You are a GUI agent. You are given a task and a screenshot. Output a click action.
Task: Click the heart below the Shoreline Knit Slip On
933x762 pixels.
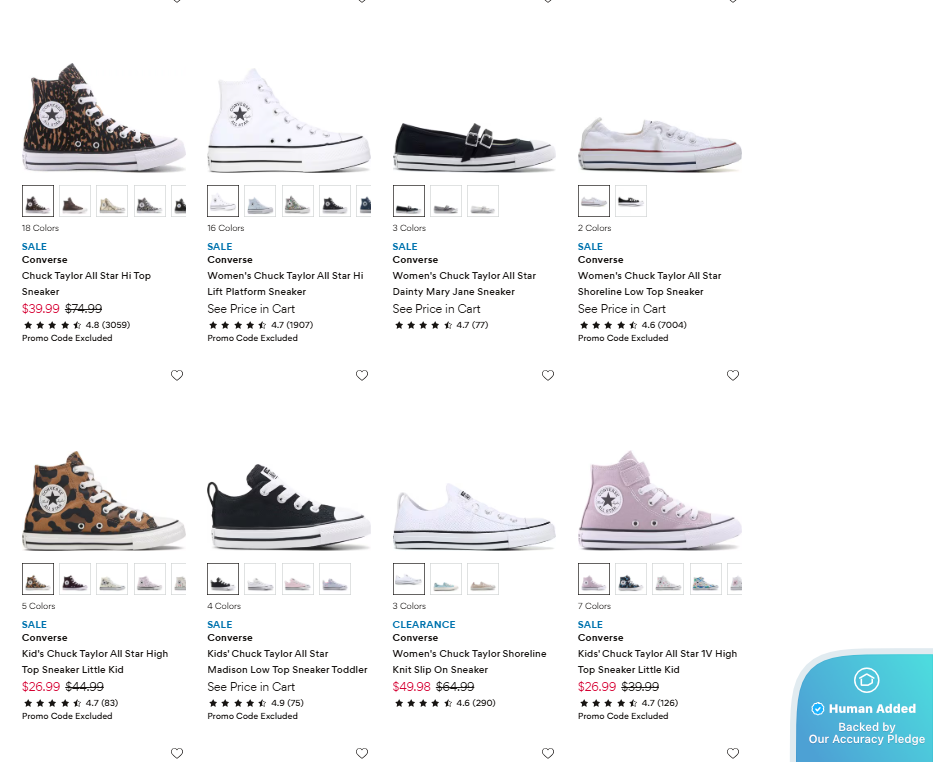click(x=548, y=753)
